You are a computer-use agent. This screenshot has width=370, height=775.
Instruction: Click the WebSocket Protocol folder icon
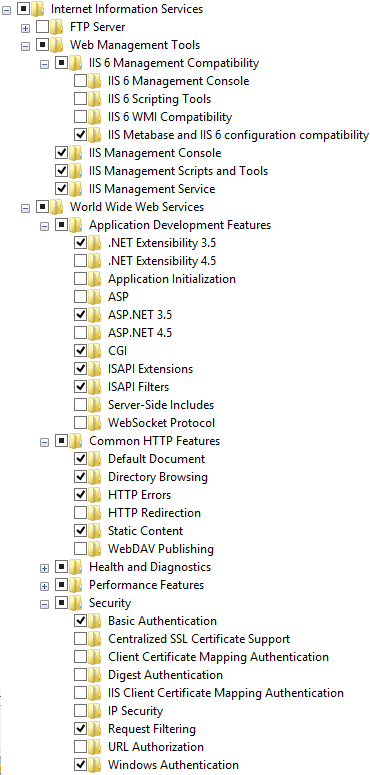click(95, 423)
